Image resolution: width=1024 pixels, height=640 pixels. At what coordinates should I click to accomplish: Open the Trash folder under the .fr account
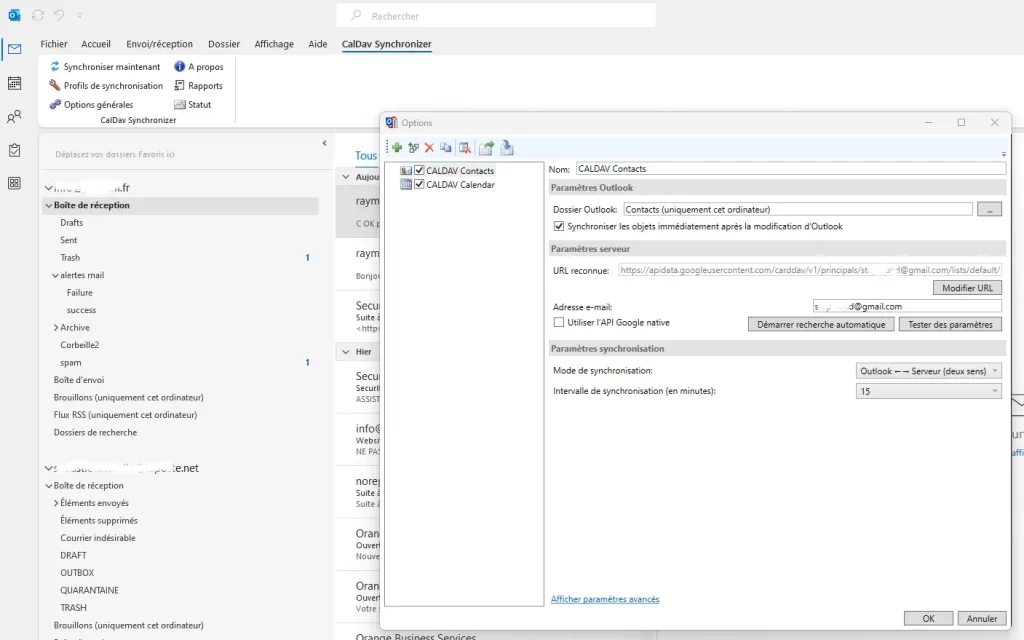[x=70, y=257]
